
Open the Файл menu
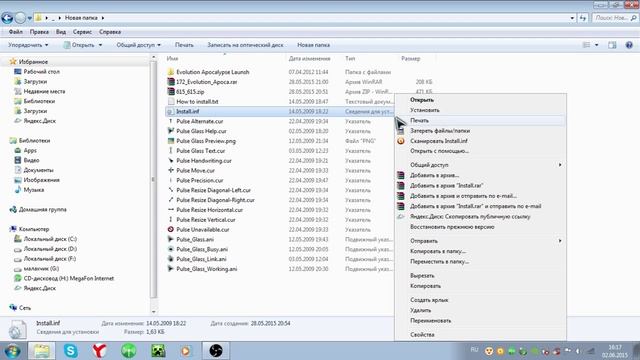pos(16,32)
